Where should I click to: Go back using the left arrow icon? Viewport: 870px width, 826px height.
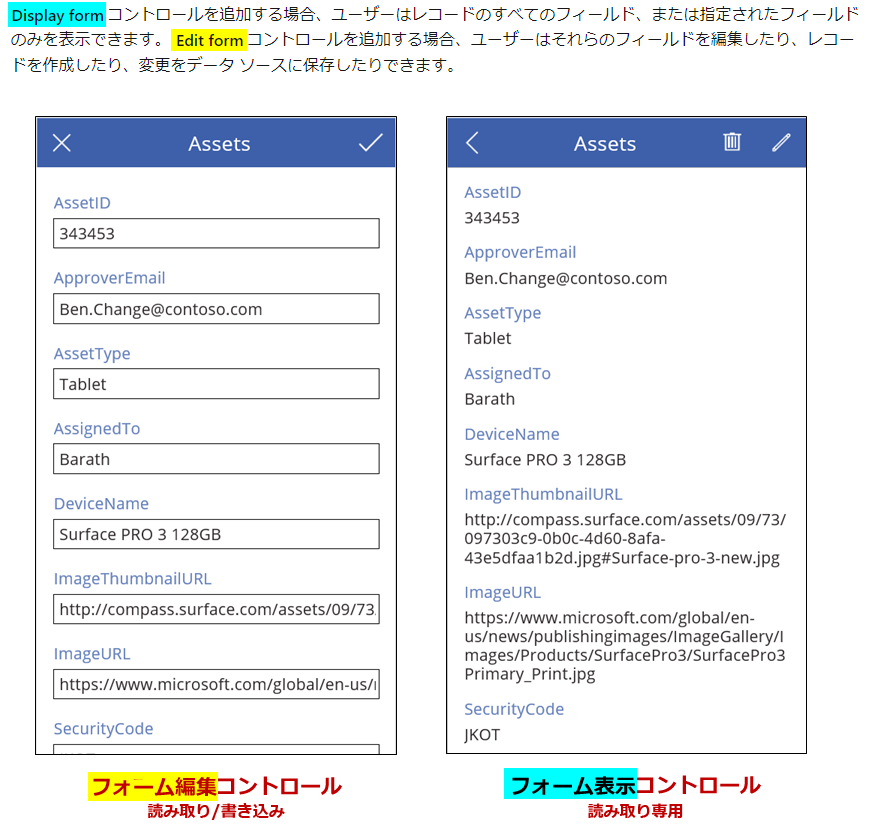click(472, 142)
